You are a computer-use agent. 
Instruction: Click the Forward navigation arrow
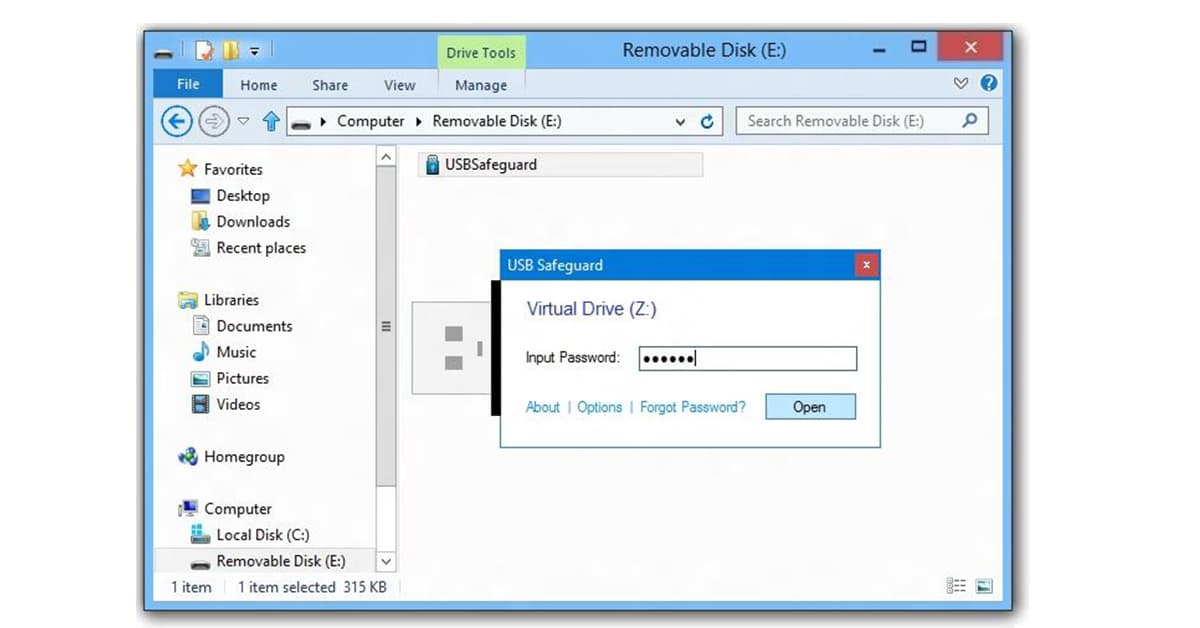pyautogui.click(x=212, y=121)
